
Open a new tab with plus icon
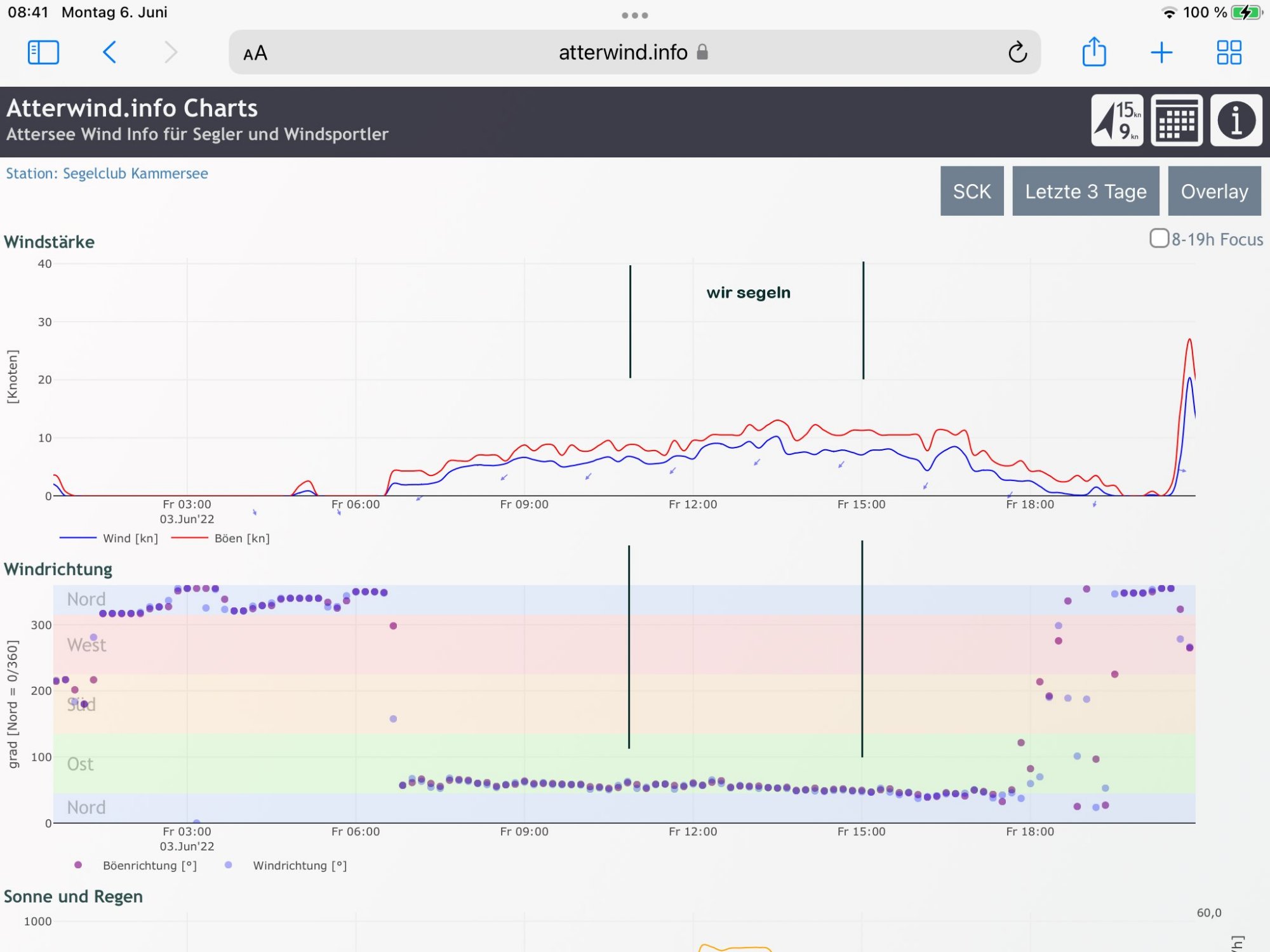coord(1161,52)
